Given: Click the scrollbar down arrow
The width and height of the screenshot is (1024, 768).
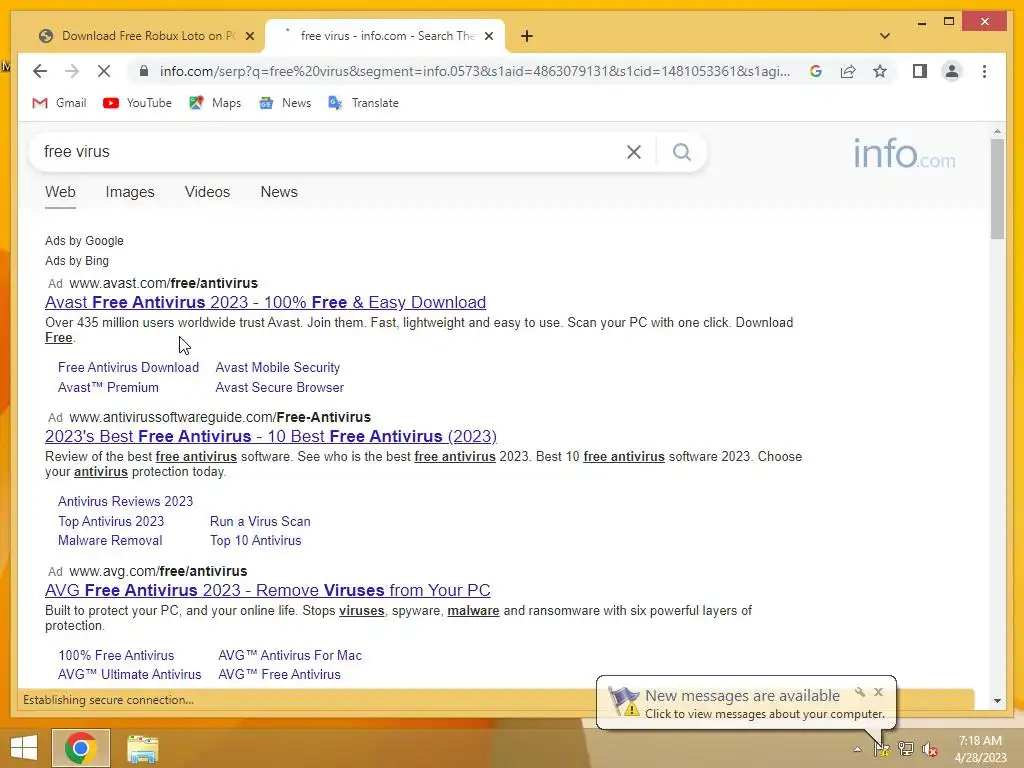Looking at the screenshot, I should point(997,701).
